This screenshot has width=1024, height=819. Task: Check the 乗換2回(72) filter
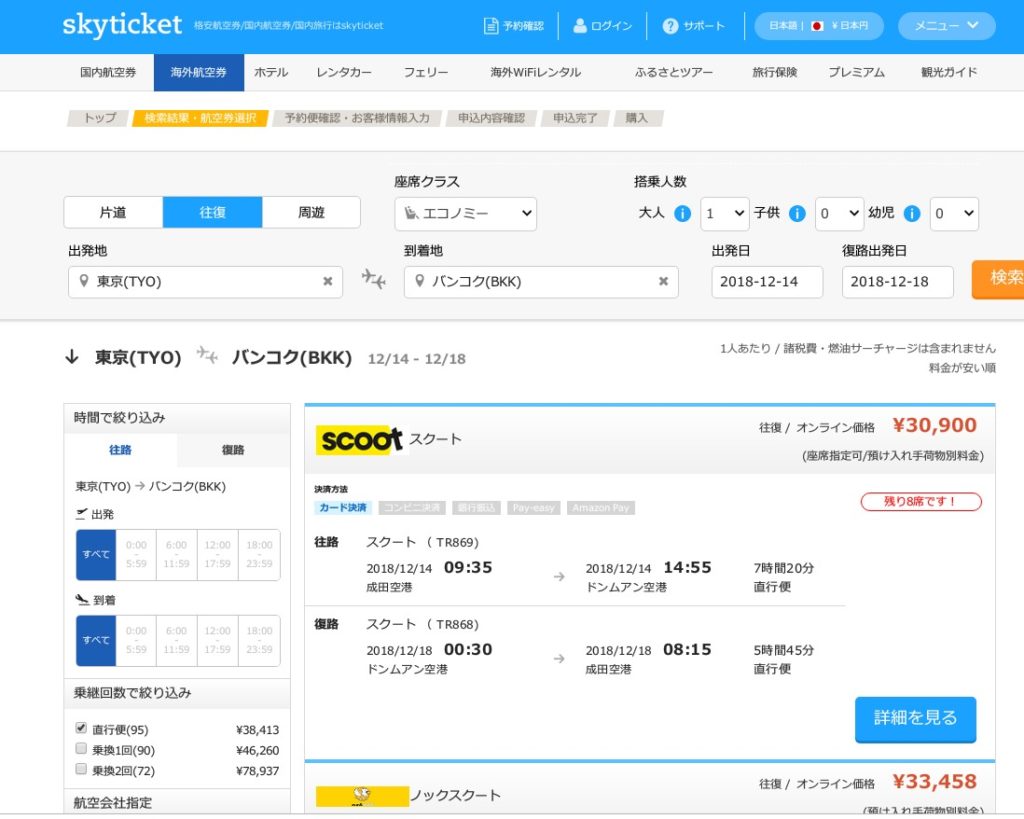point(81,769)
